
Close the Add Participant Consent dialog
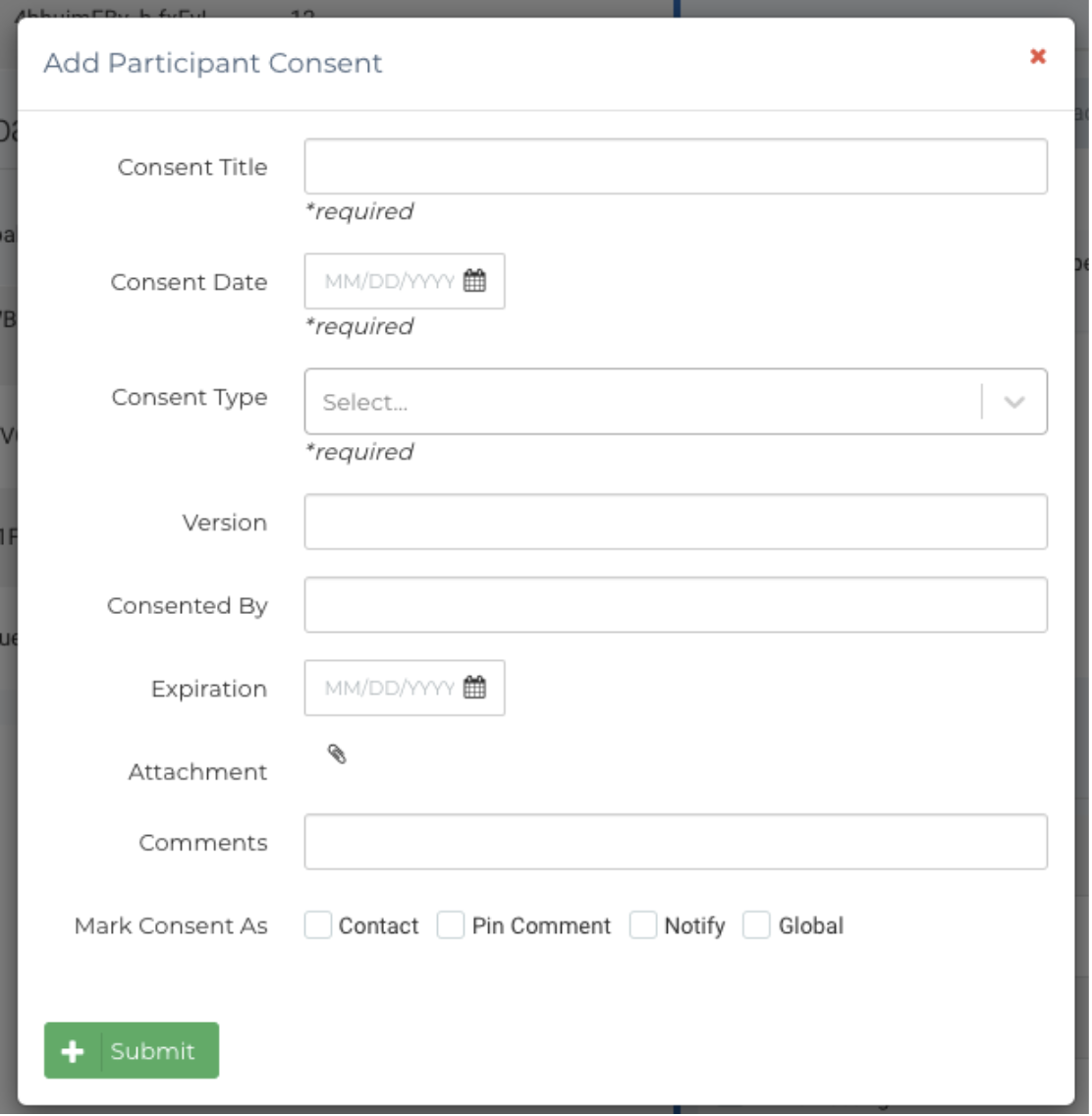point(1037,57)
